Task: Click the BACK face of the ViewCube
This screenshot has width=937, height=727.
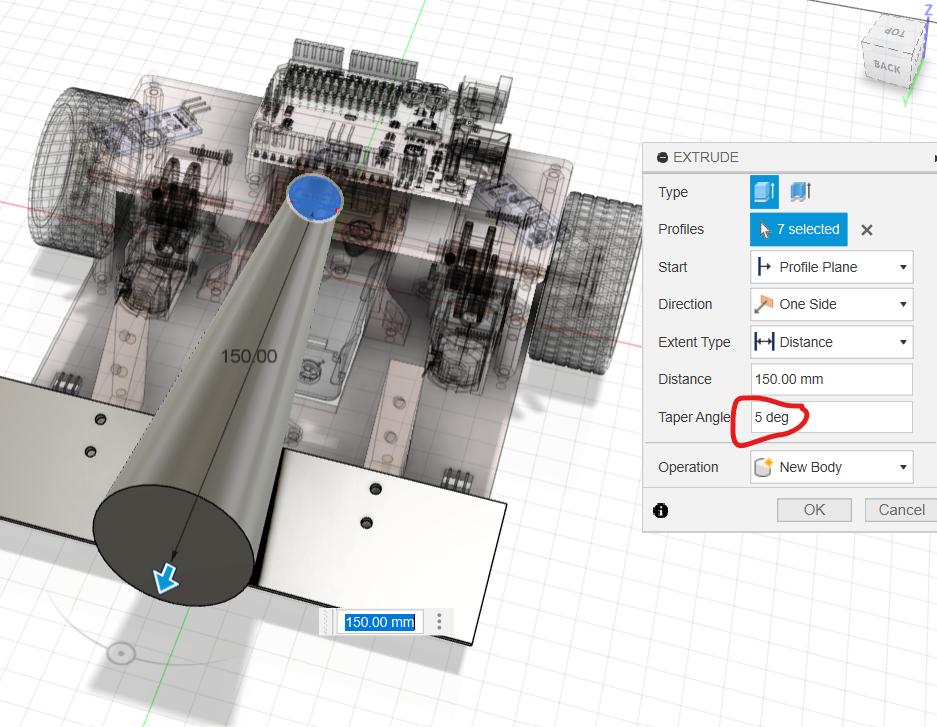Action: tap(887, 68)
